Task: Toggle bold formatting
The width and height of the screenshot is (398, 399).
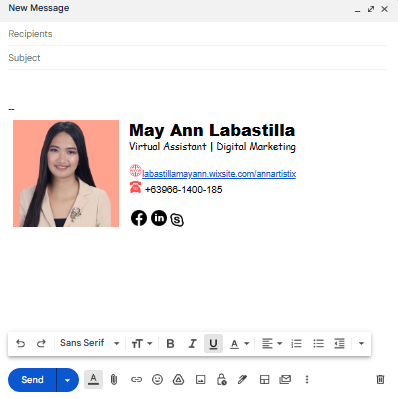Action: [x=170, y=343]
